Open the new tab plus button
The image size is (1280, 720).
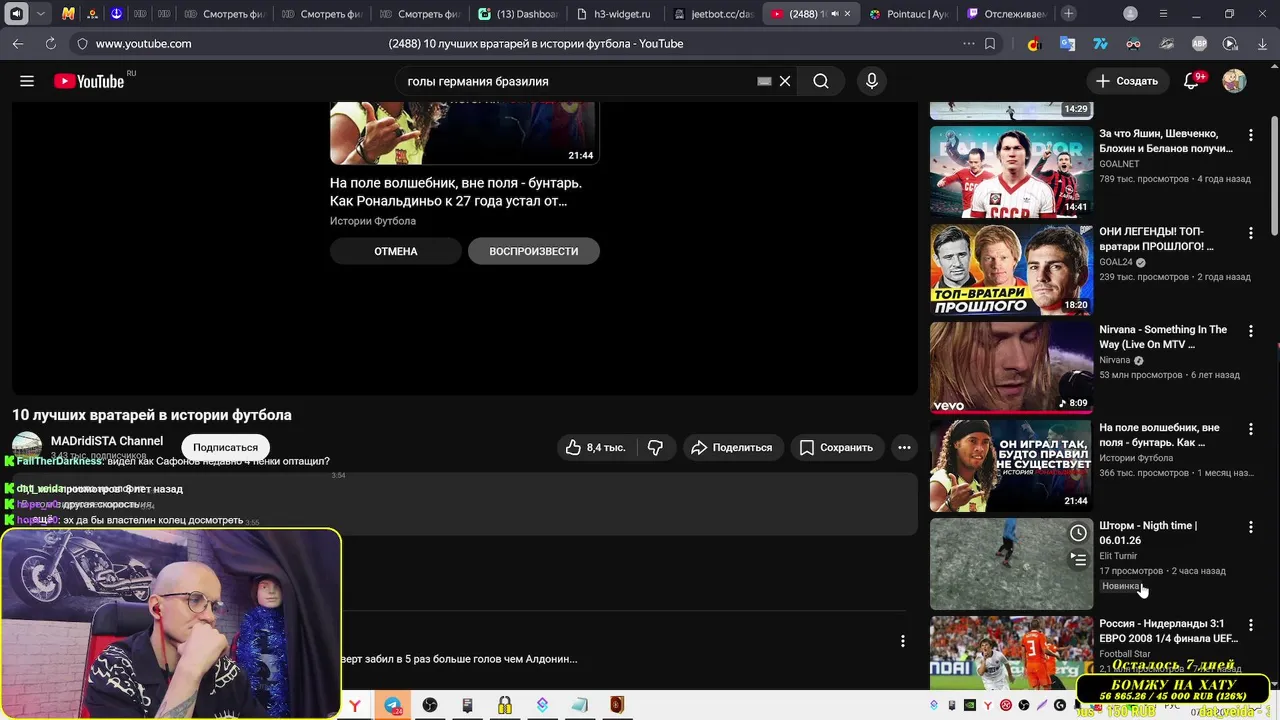[1069, 14]
